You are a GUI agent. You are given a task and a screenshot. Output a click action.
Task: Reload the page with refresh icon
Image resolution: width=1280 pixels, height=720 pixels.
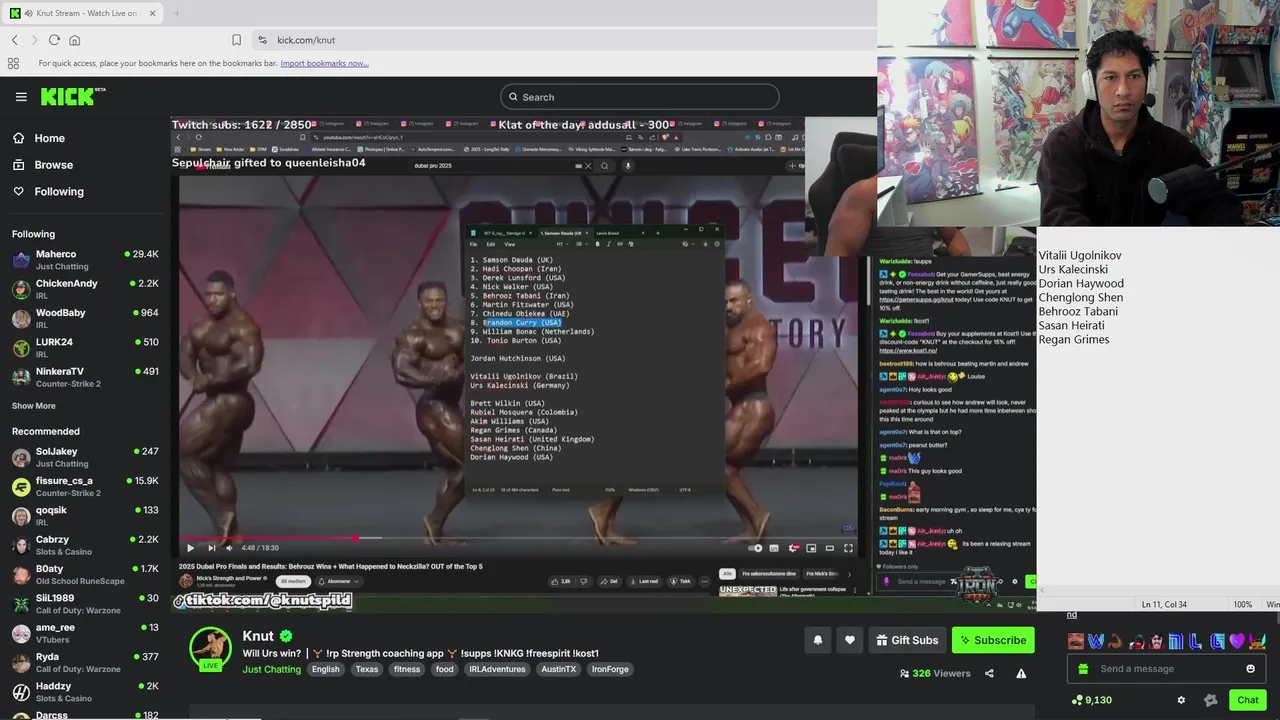pos(54,40)
